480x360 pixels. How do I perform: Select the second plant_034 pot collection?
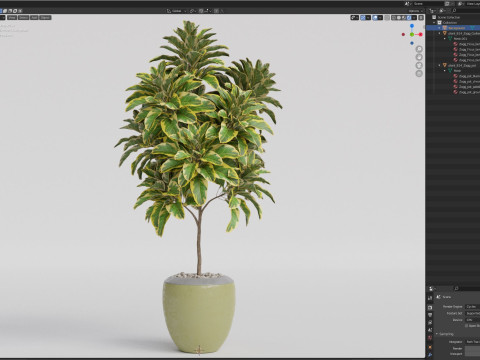461,65
